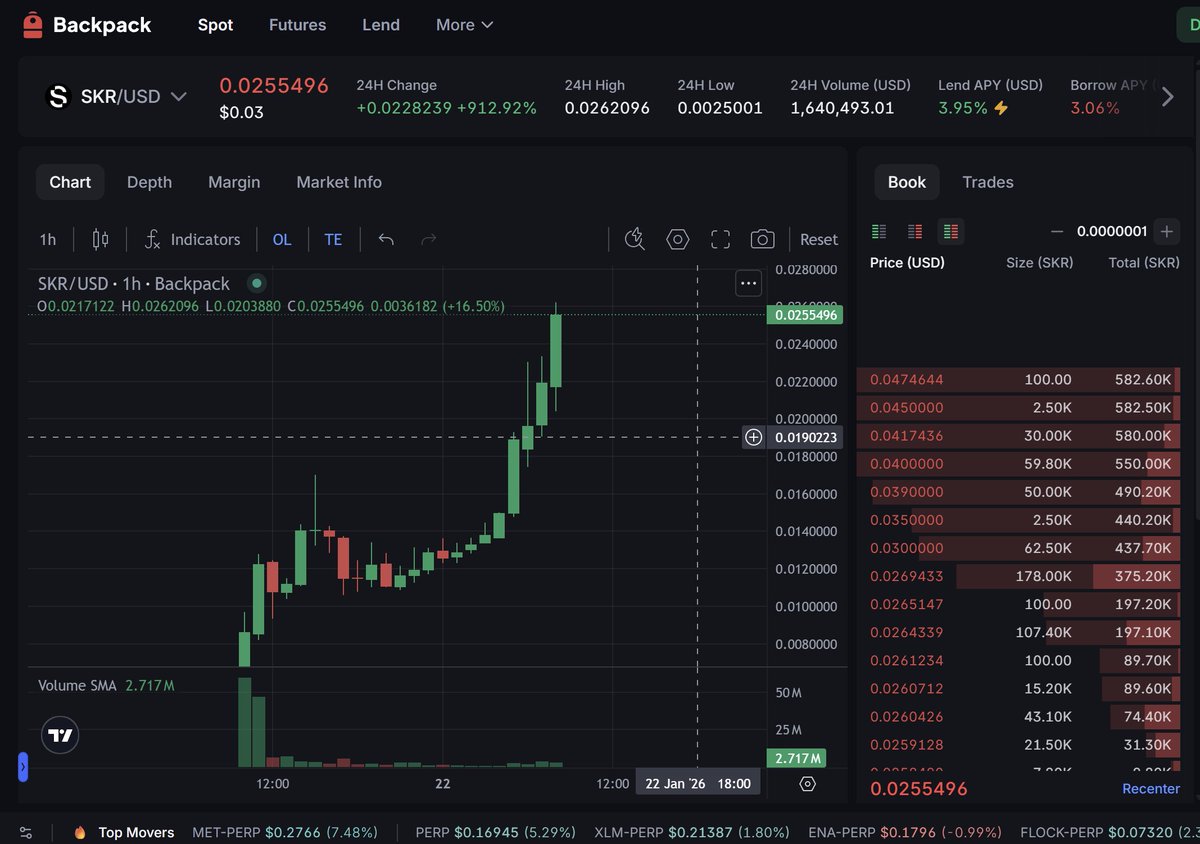Enter fullscreen chart mode
Screen dimensions: 1200x844
[720, 239]
